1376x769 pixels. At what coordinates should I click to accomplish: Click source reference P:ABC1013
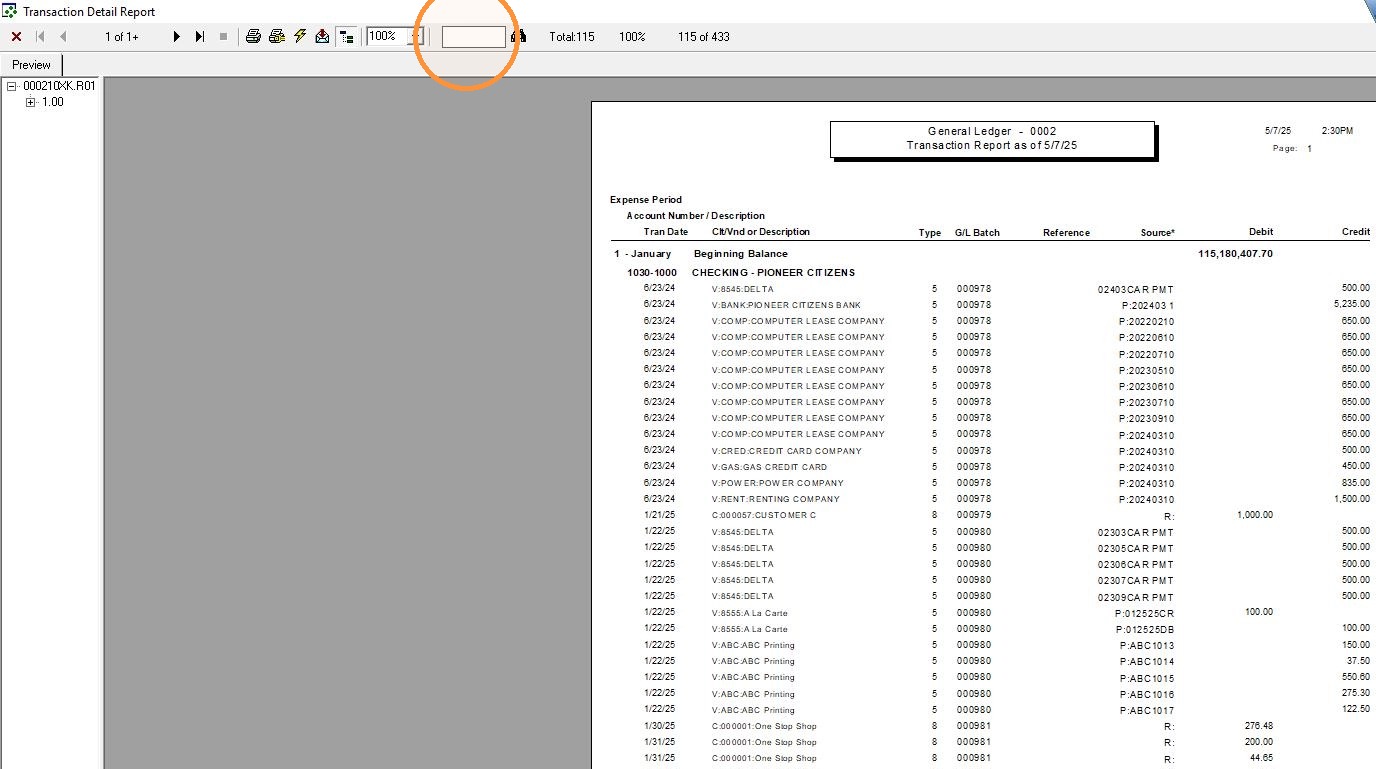1147,646
